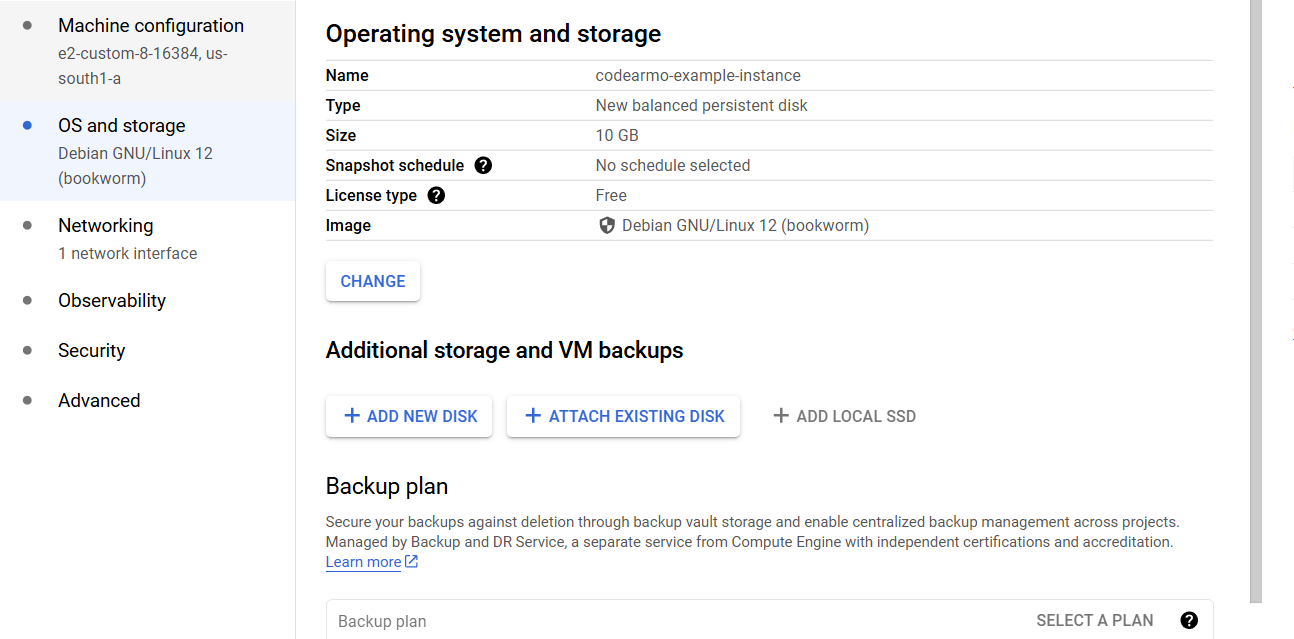Click the e2-custom-8-16384 machine subtitle
1294x639 pixels.
click(x=143, y=65)
